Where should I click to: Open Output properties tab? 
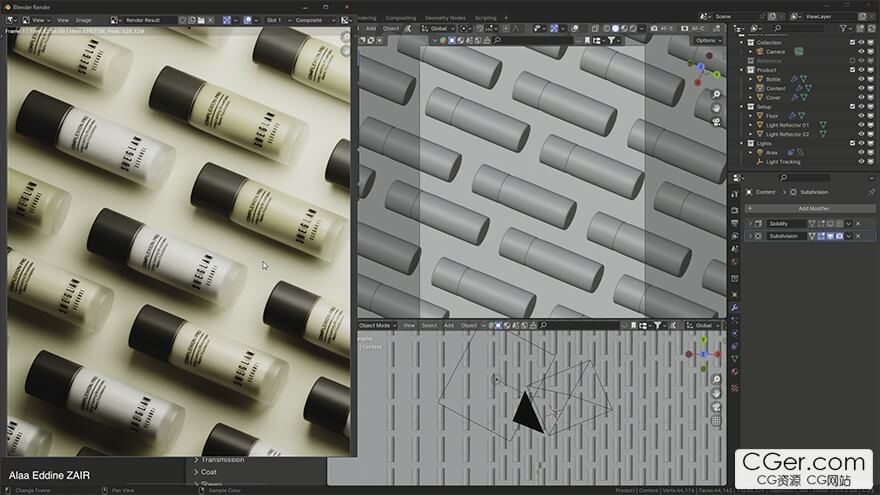pyautogui.click(x=735, y=223)
